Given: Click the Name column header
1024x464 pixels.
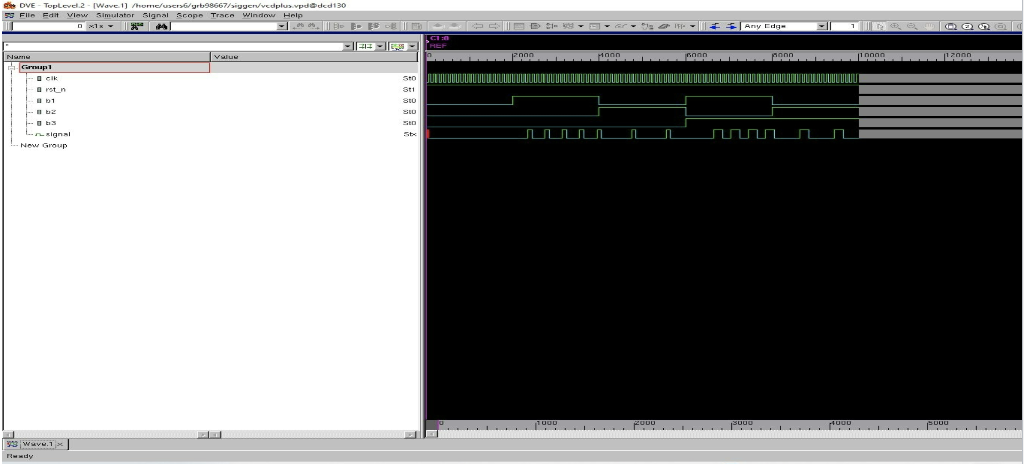Looking at the screenshot, I should [107, 57].
